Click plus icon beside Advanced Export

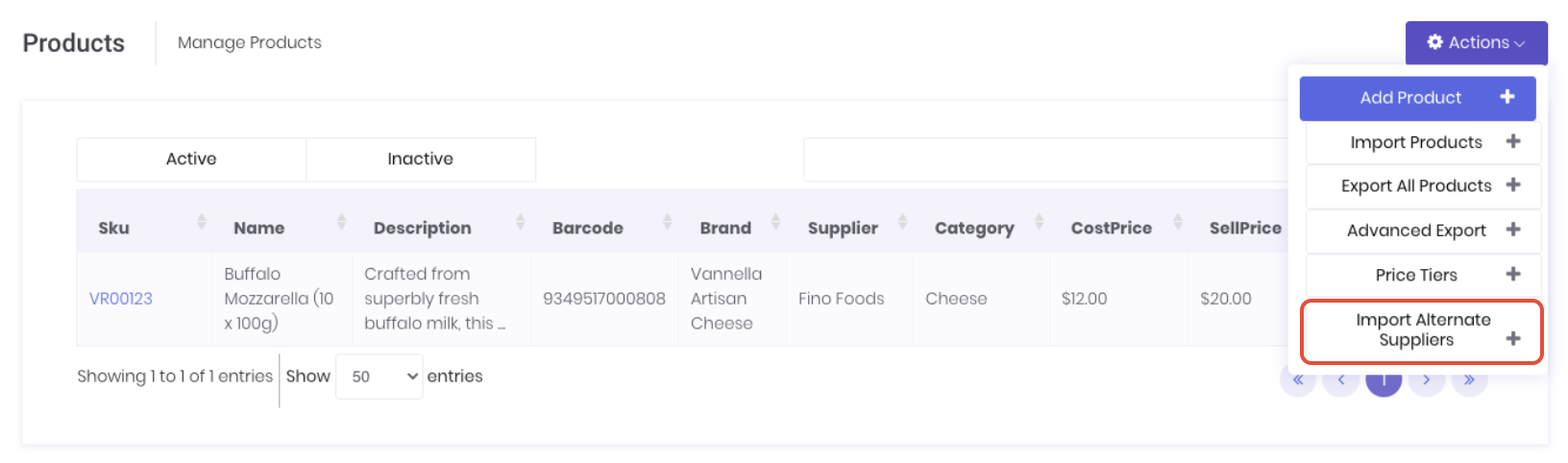click(1513, 230)
